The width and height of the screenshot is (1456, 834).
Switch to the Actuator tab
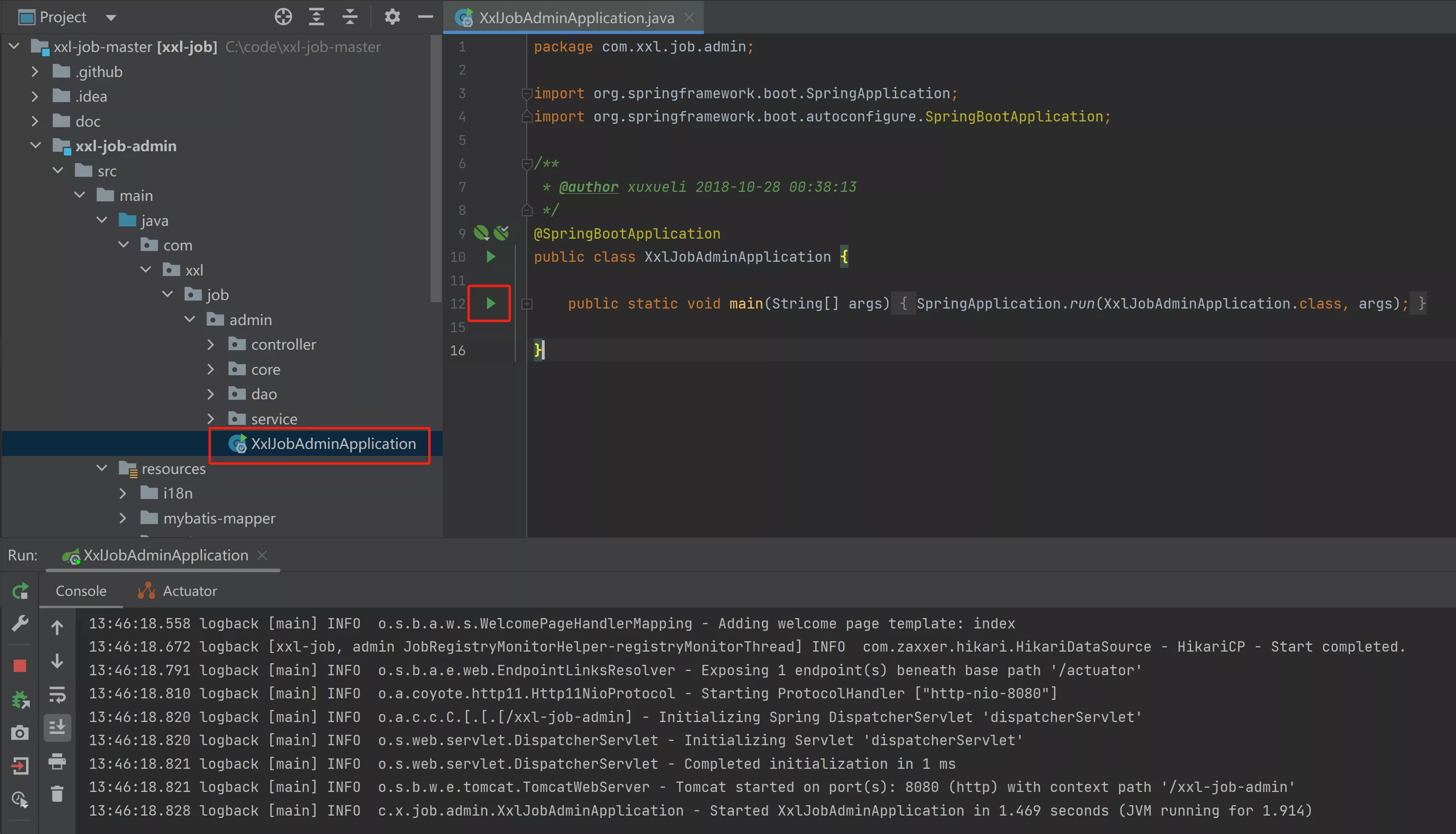(177, 591)
